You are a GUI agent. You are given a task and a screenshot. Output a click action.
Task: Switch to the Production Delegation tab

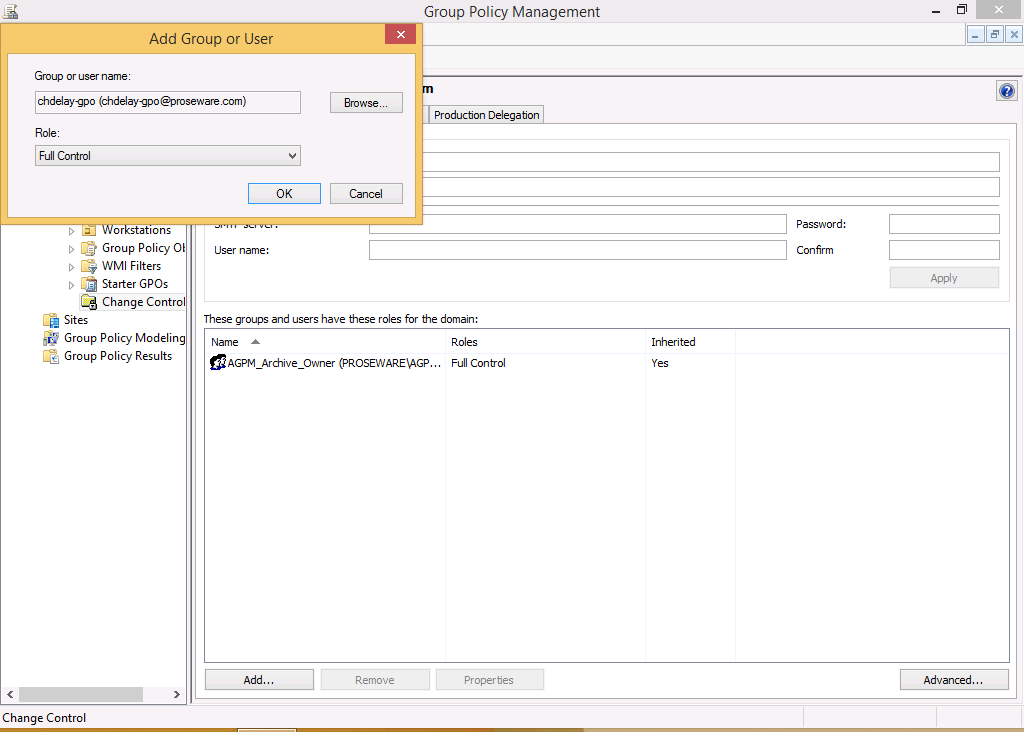(486, 115)
